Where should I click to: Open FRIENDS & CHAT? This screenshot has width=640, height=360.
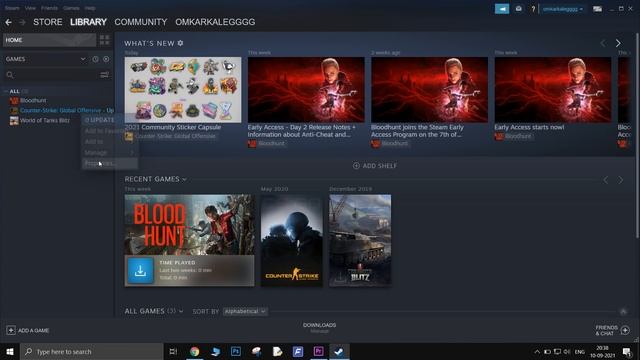point(612,330)
